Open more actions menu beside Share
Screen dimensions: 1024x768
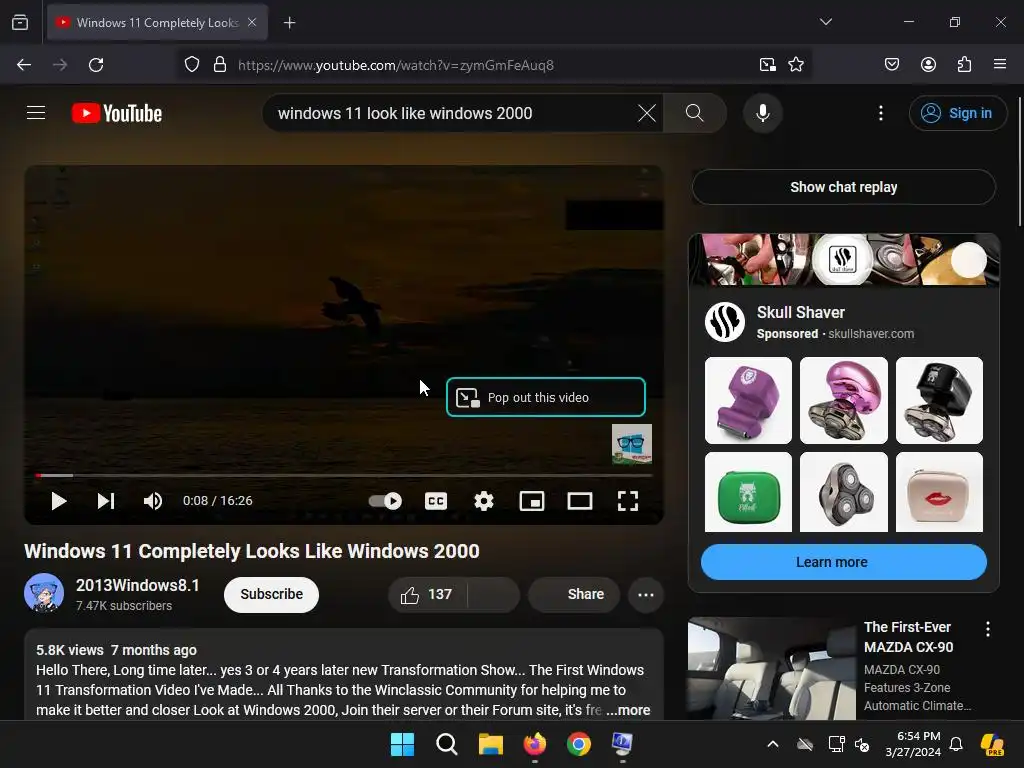tap(646, 595)
